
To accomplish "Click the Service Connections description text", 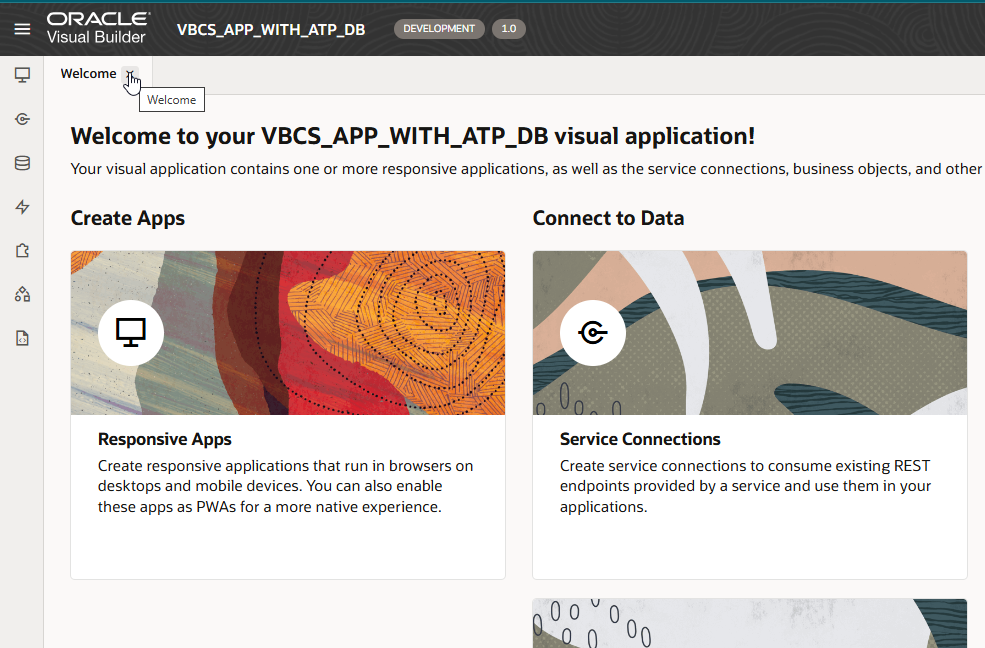I will point(745,487).
